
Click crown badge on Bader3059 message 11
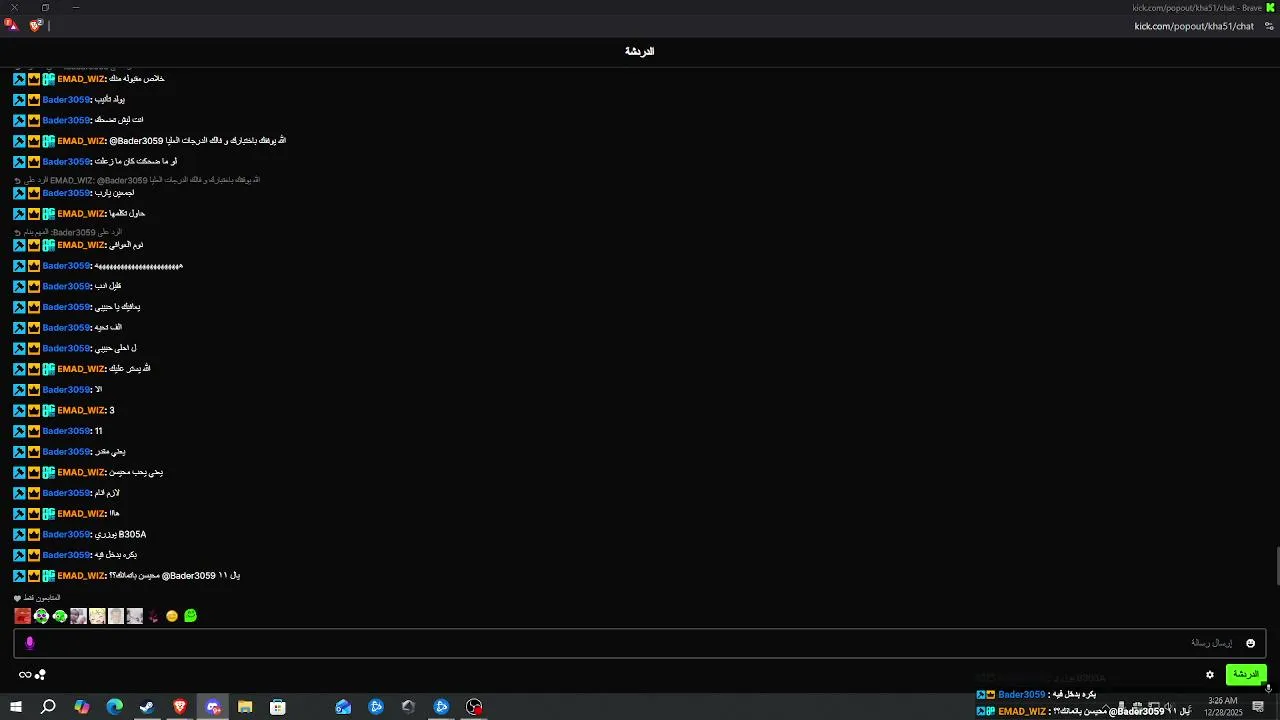pos(34,431)
